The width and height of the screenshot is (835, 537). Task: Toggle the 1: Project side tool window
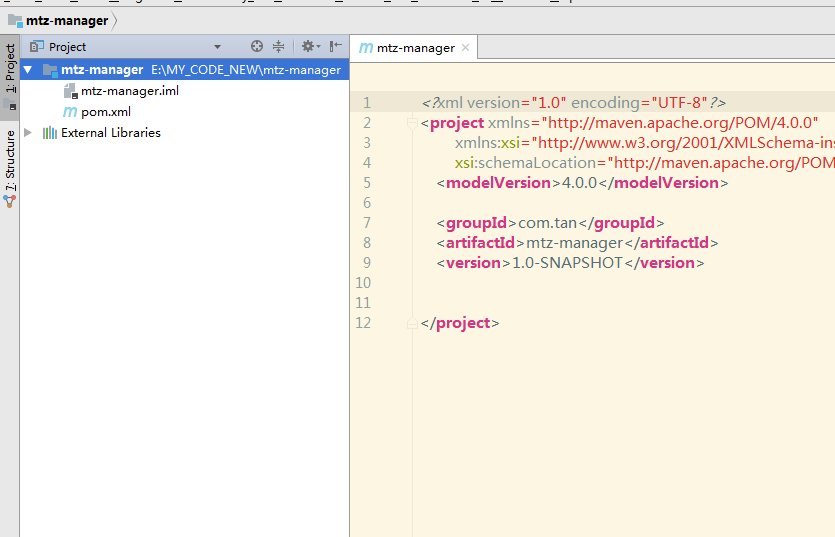point(10,68)
